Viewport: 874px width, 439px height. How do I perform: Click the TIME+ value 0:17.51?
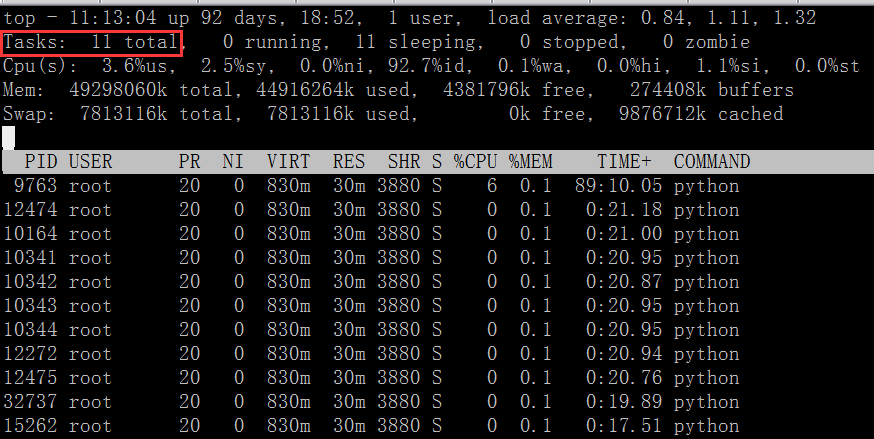pyautogui.click(x=624, y=426)
